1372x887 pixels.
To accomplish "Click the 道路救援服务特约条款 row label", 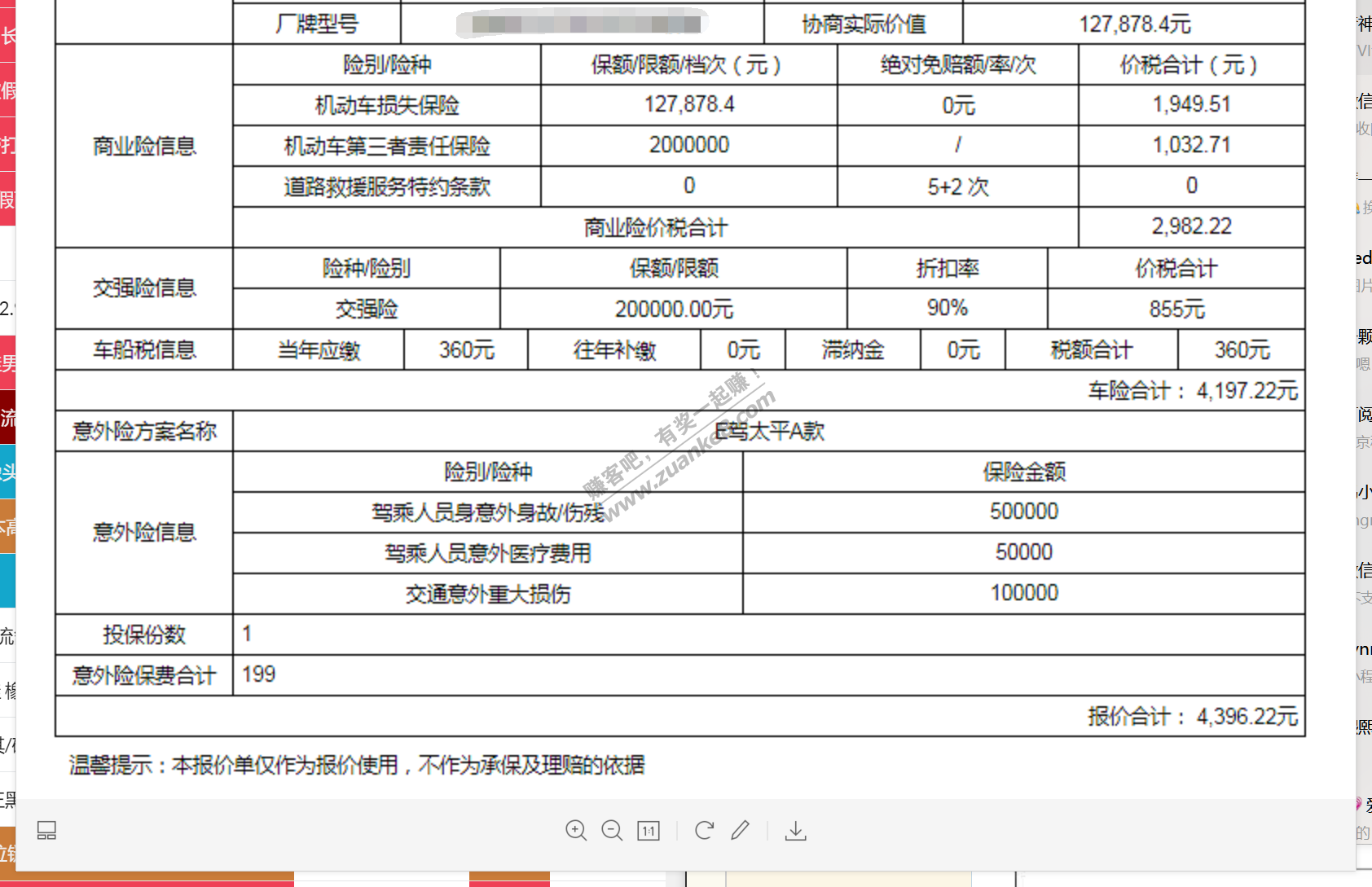I will pyautogui.click(x=387, y=187).
